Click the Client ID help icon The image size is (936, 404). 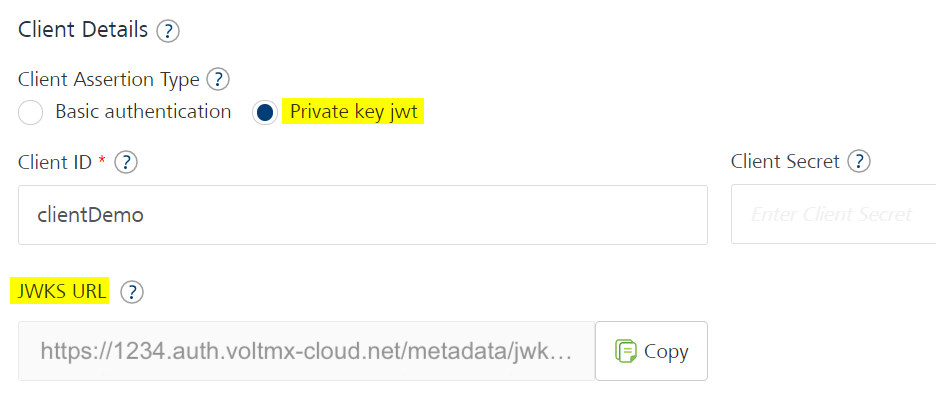[x=126, y=161]
